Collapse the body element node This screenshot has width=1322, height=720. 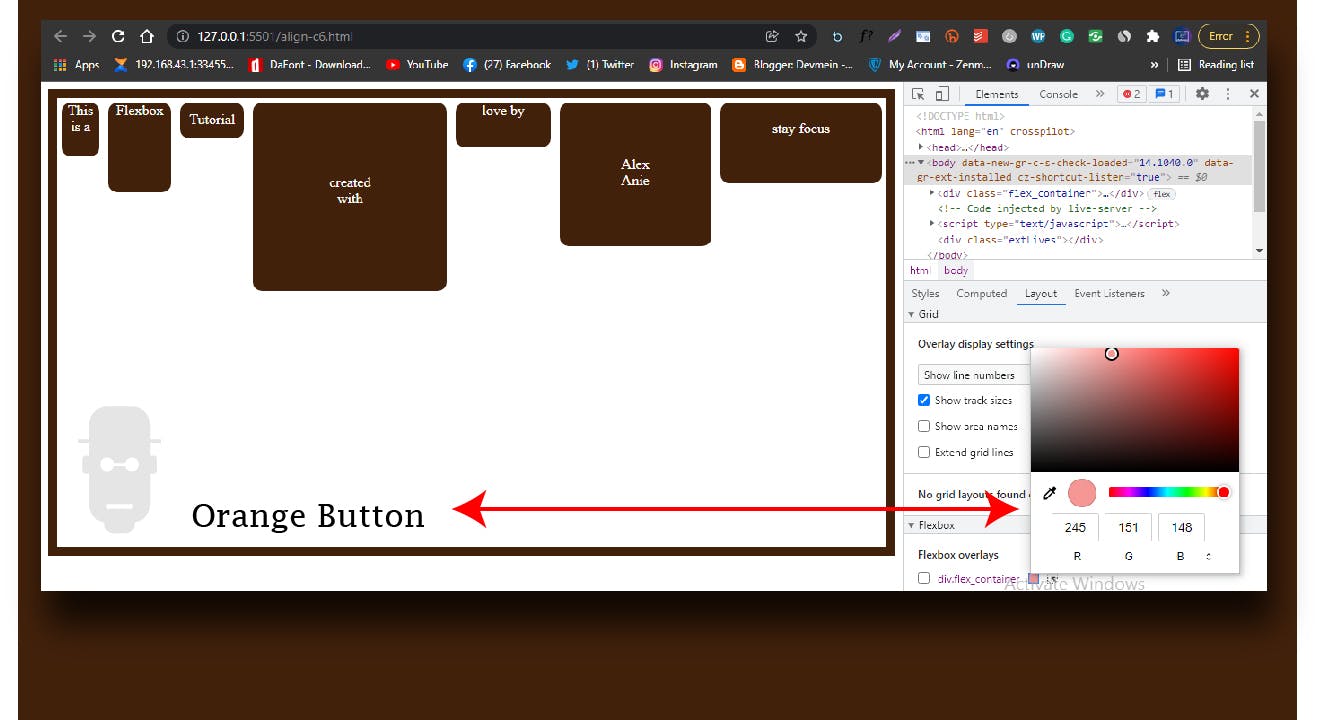coord(921,162)
